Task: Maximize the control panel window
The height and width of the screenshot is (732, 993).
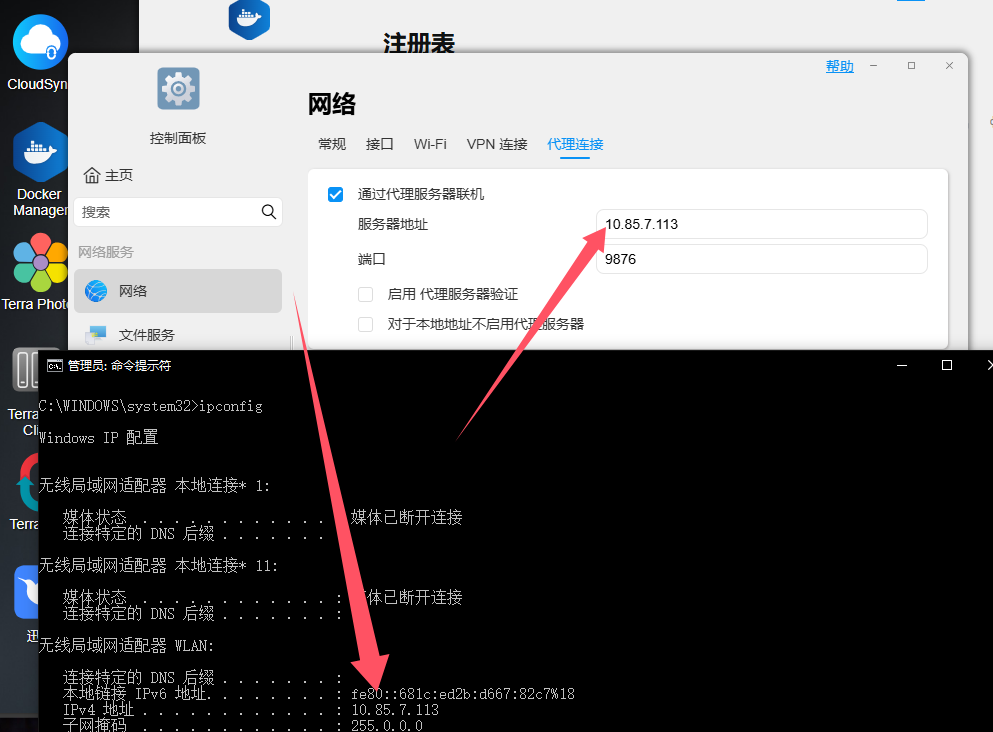Action: [x=911, y=66]
